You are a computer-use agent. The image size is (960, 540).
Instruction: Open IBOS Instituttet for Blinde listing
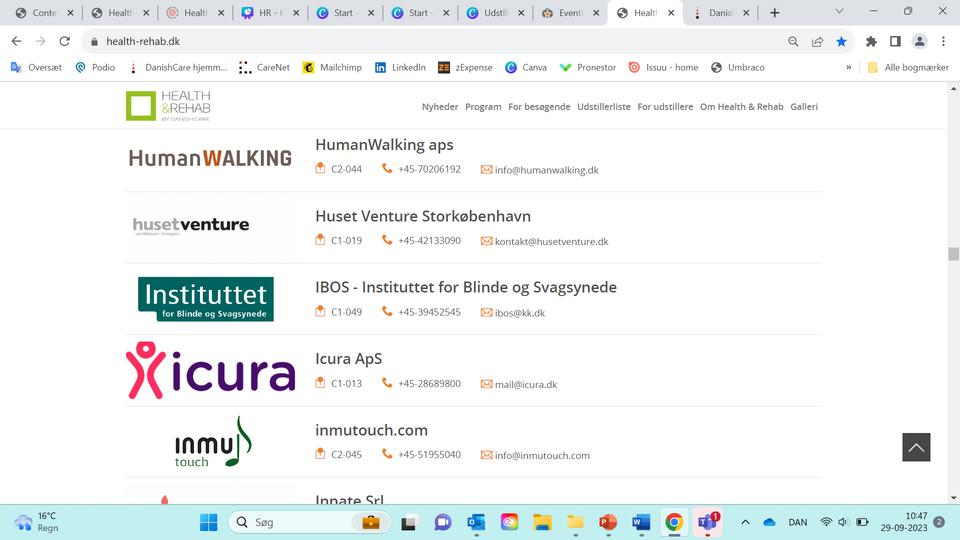tap(465, 287)
